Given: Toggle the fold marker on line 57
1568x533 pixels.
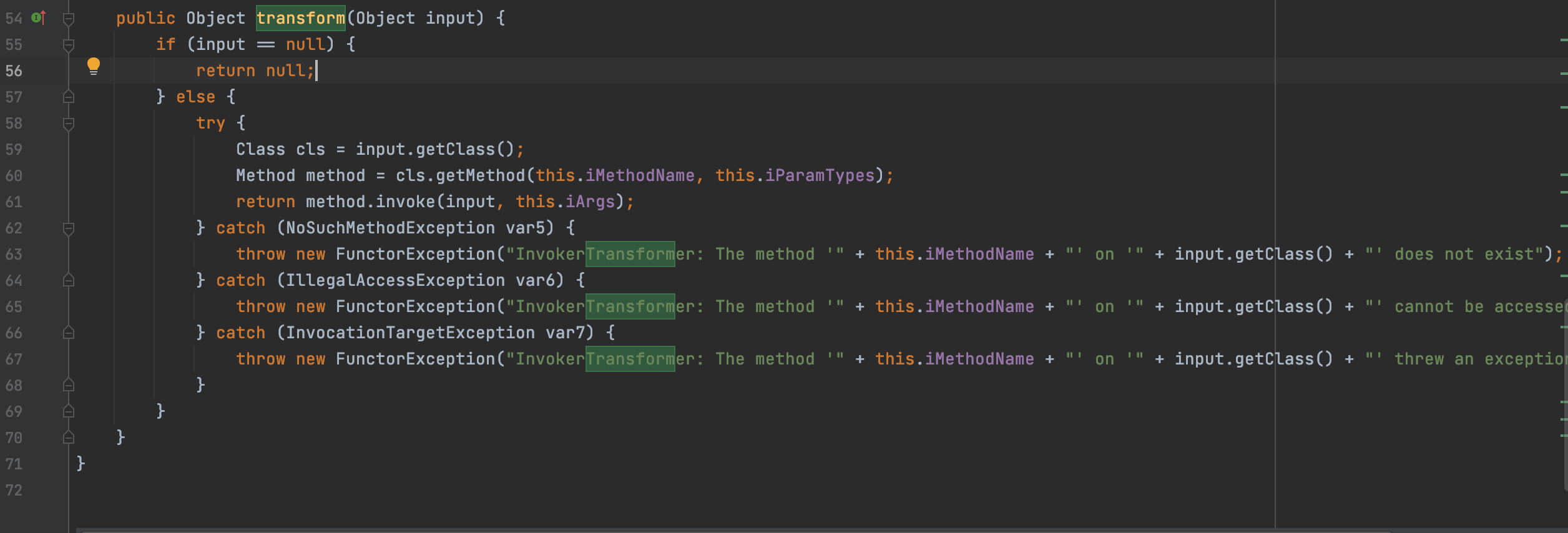Looking at the screenshot, I should [x=69, y=97].
